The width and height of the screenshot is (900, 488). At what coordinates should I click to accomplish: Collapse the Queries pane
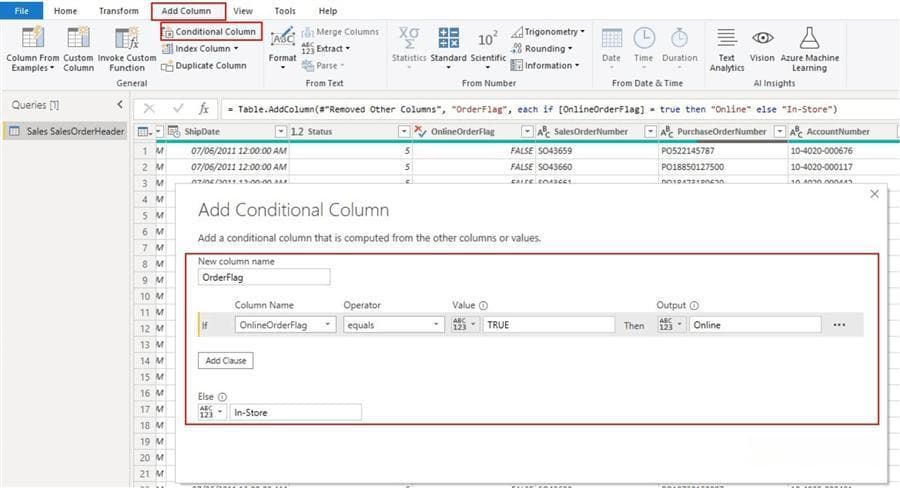click(x=120, y=104)
